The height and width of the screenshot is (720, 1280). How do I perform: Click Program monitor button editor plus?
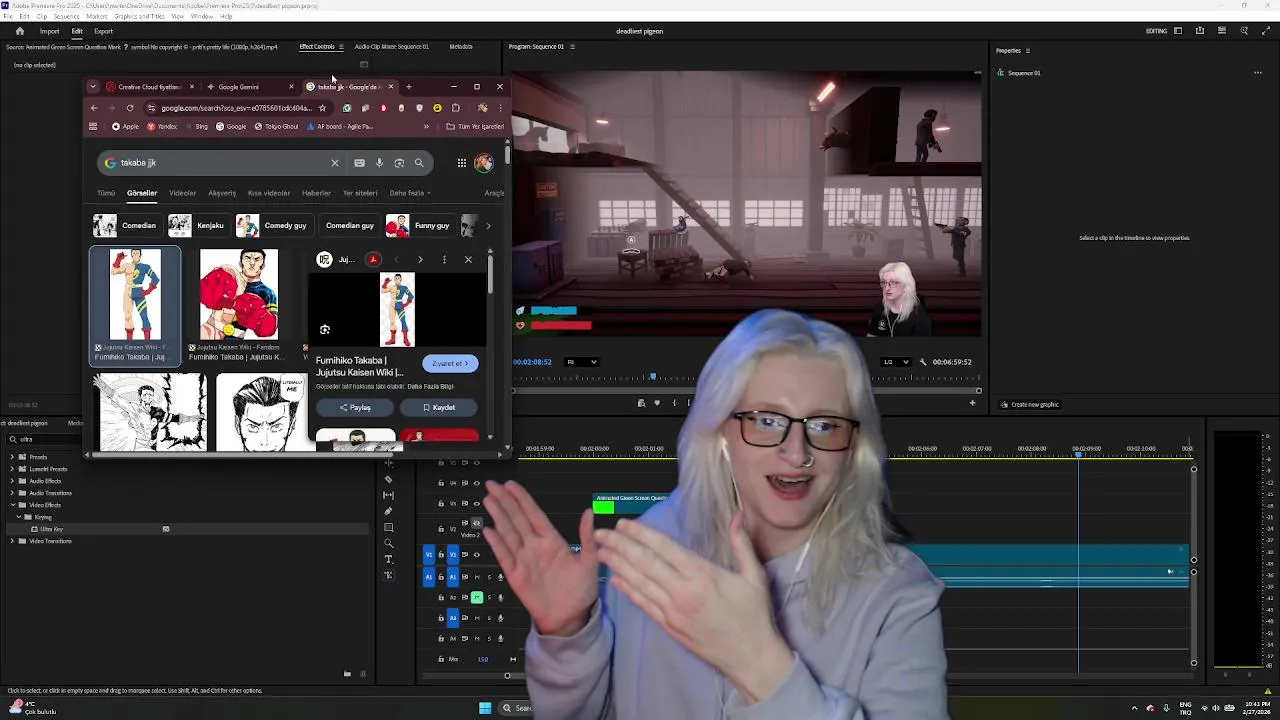(x=972, y=403)
